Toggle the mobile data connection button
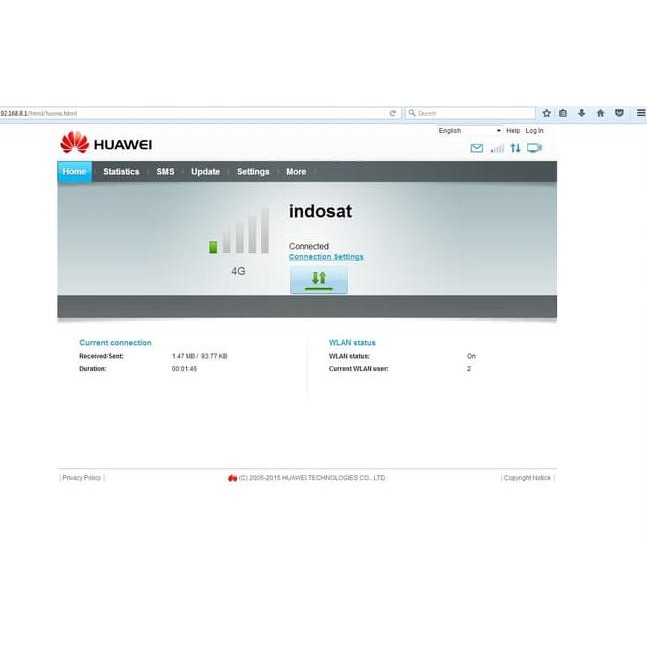The width and height of the screenshot is (647, 647). pos(319,279)
